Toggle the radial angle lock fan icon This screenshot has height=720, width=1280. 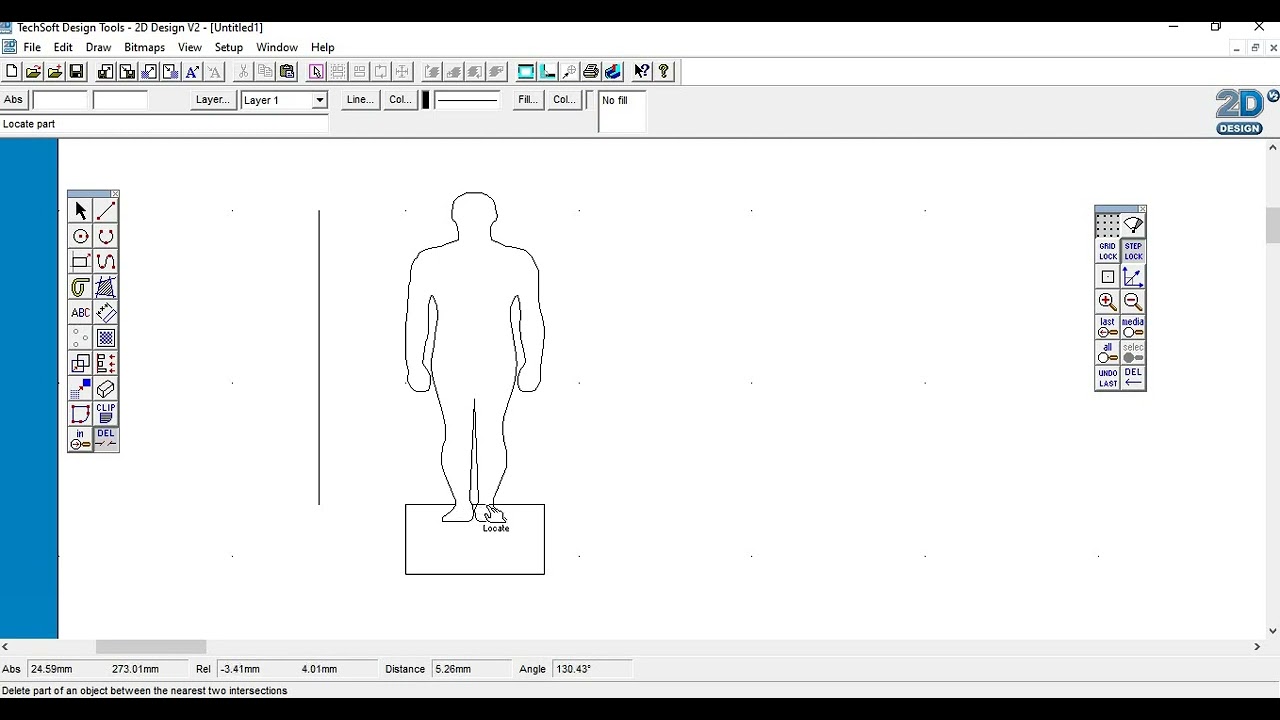point(1133,226)
